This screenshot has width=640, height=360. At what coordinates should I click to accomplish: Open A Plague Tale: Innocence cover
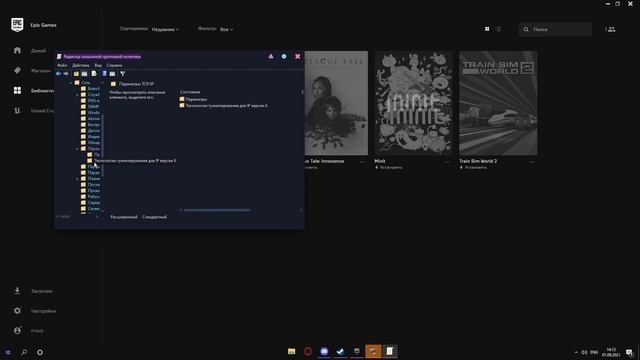(x=336, y=103)
